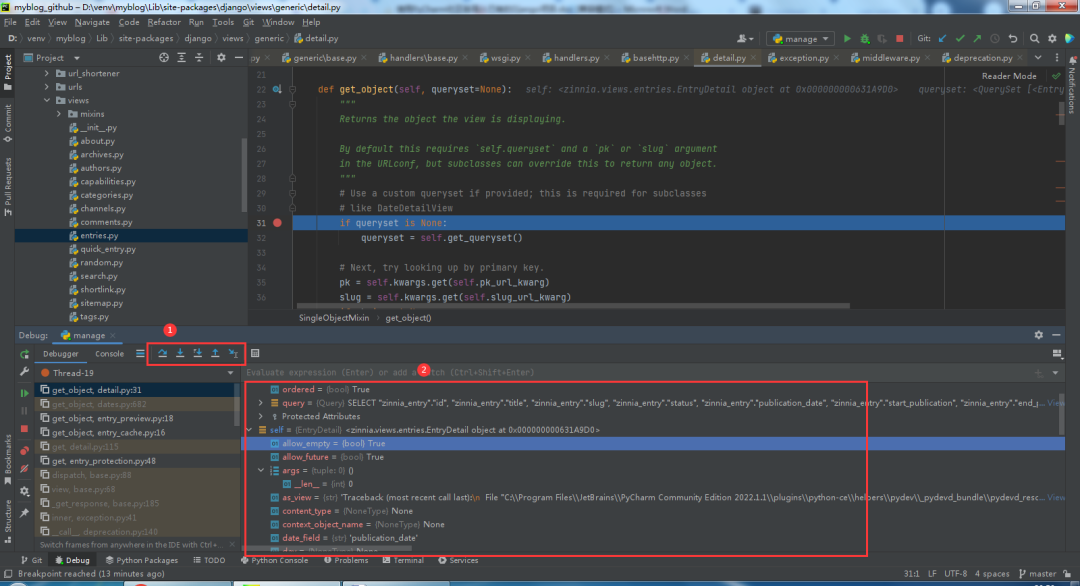1080x586 pixels.
Task: Toggle the Commit tool window sidebar button
Action: [x=8, y=123]
